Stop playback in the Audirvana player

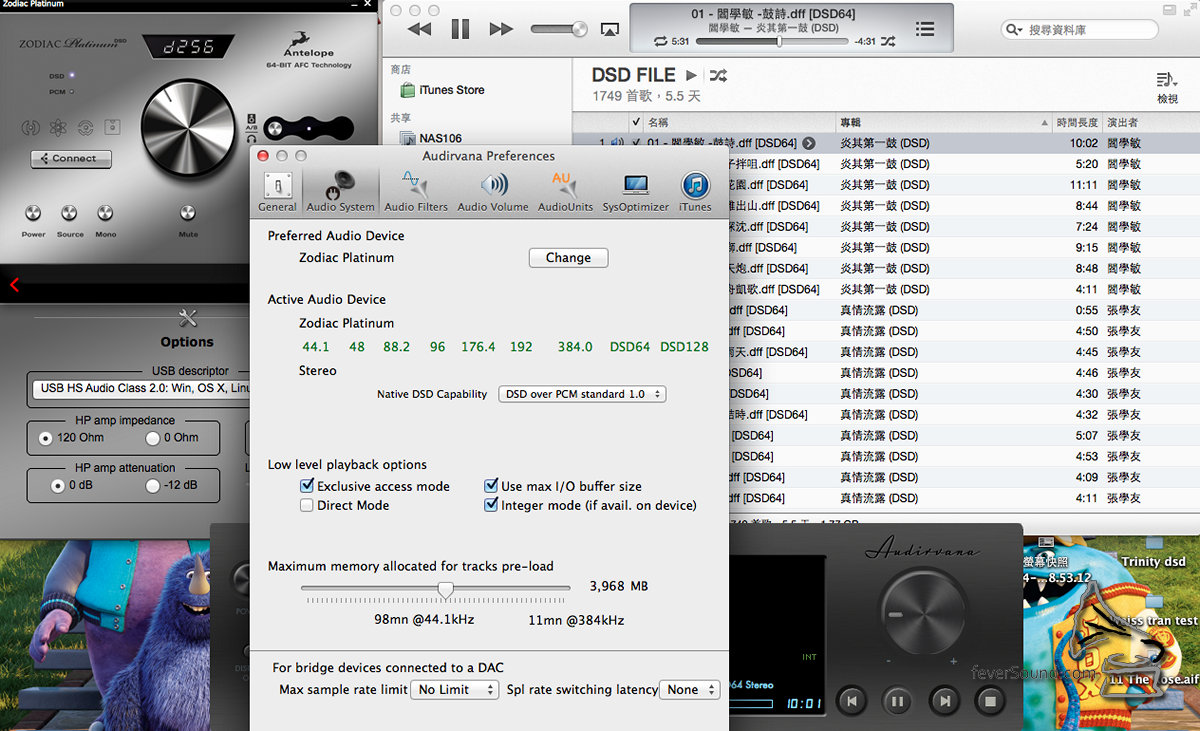point(990,701)
